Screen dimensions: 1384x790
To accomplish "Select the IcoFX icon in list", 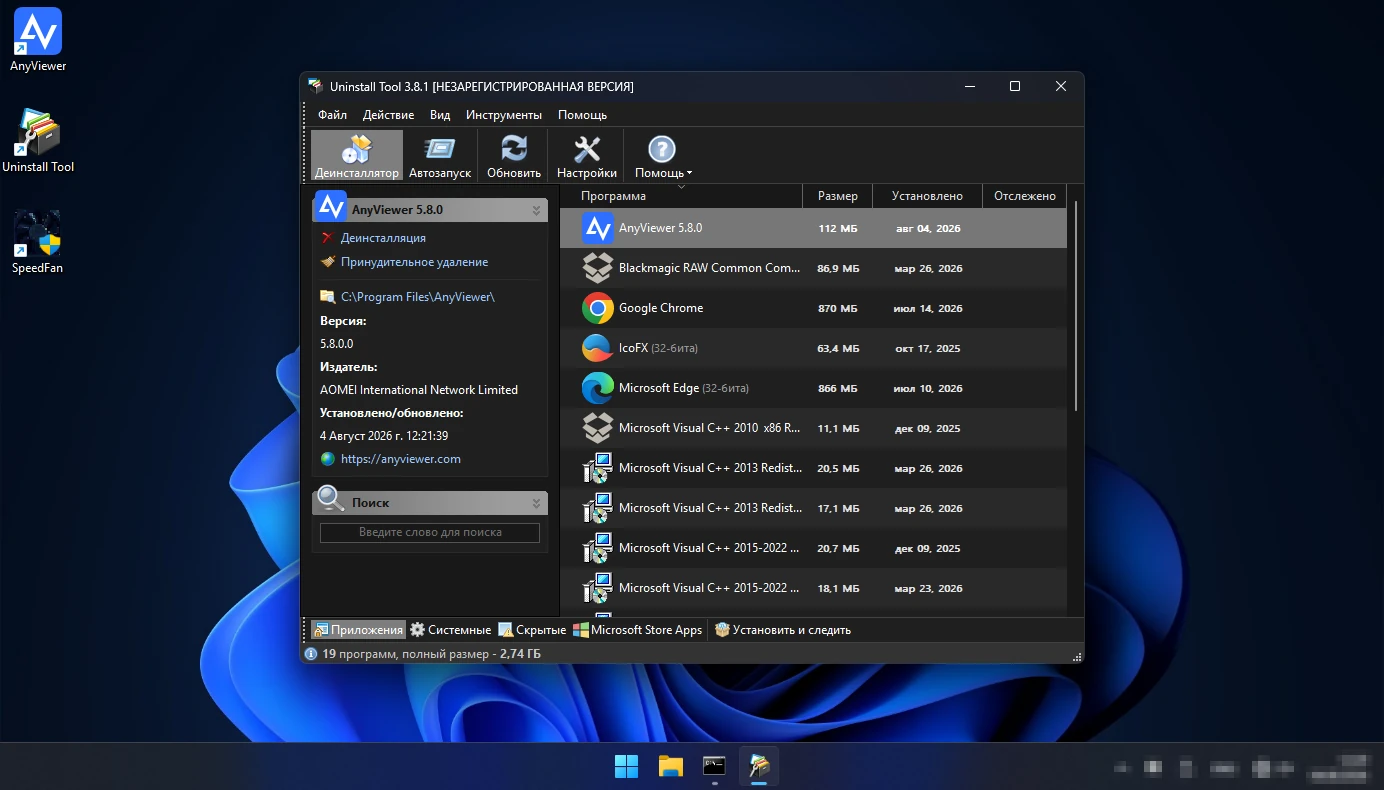I will pyautogui.click(x=598, y=348).
